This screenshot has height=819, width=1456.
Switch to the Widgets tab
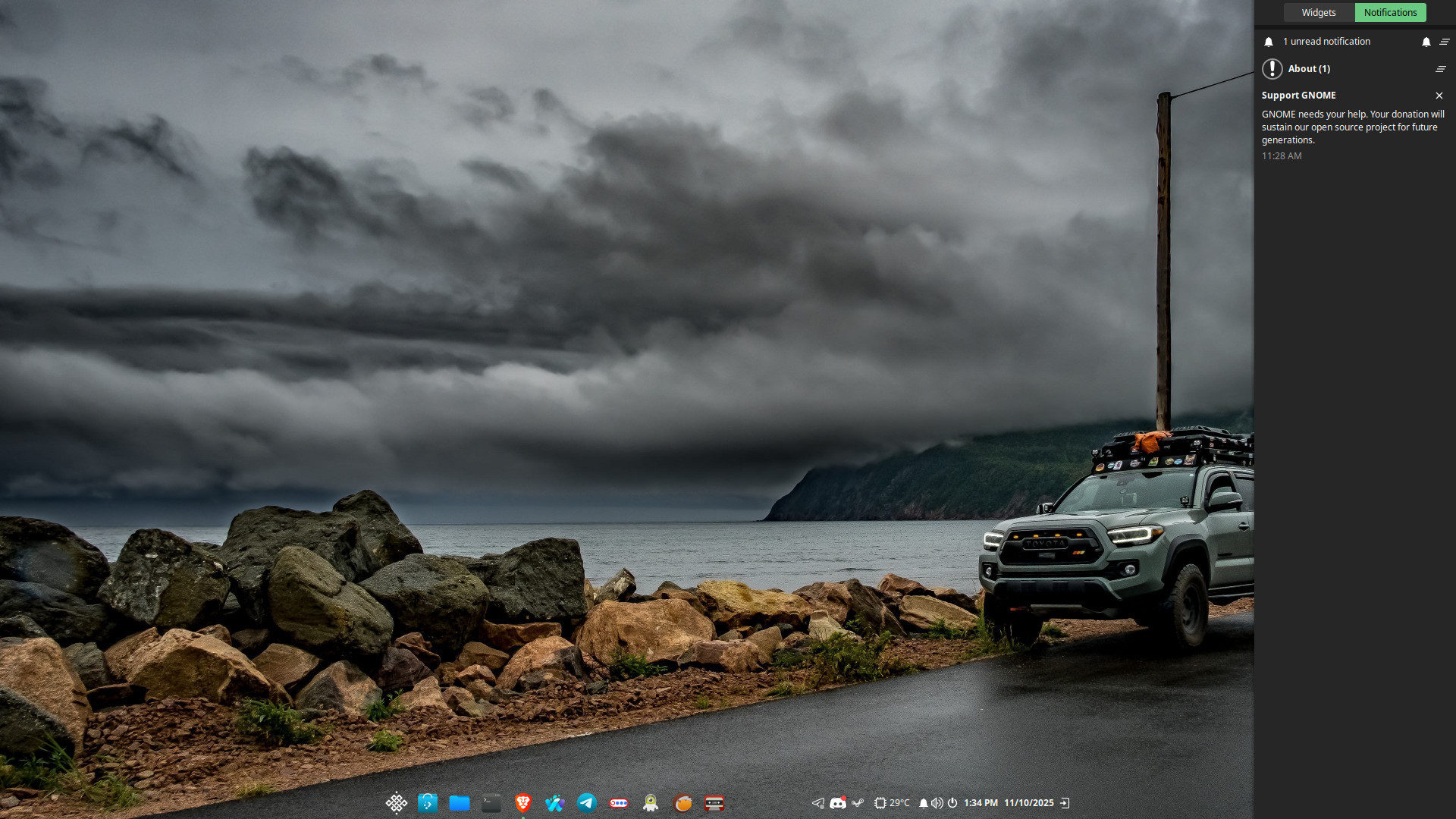coord(1319,12)
